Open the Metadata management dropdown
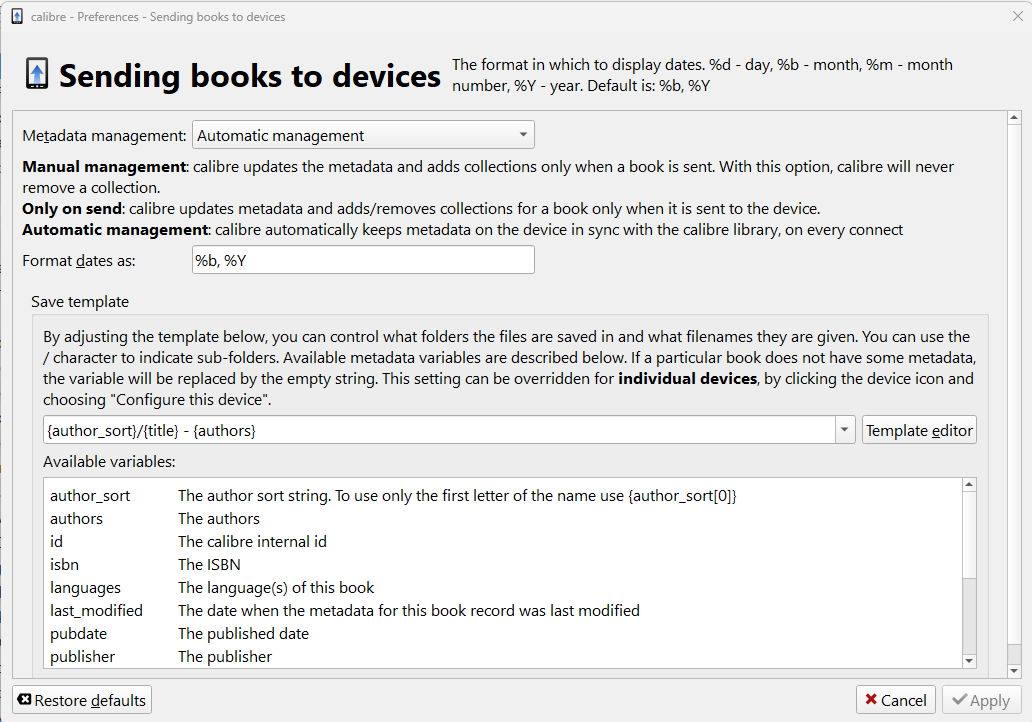Image resolution: width=1032 pixels, height=722 pixels. tap(363, 135)
